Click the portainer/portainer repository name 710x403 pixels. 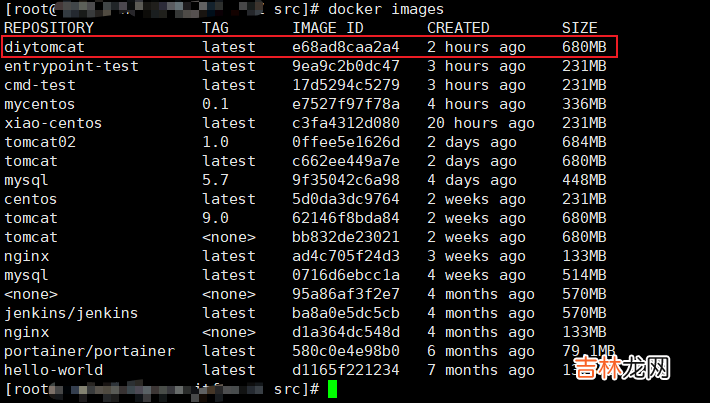pyautogui.click(x=88, y=351)
